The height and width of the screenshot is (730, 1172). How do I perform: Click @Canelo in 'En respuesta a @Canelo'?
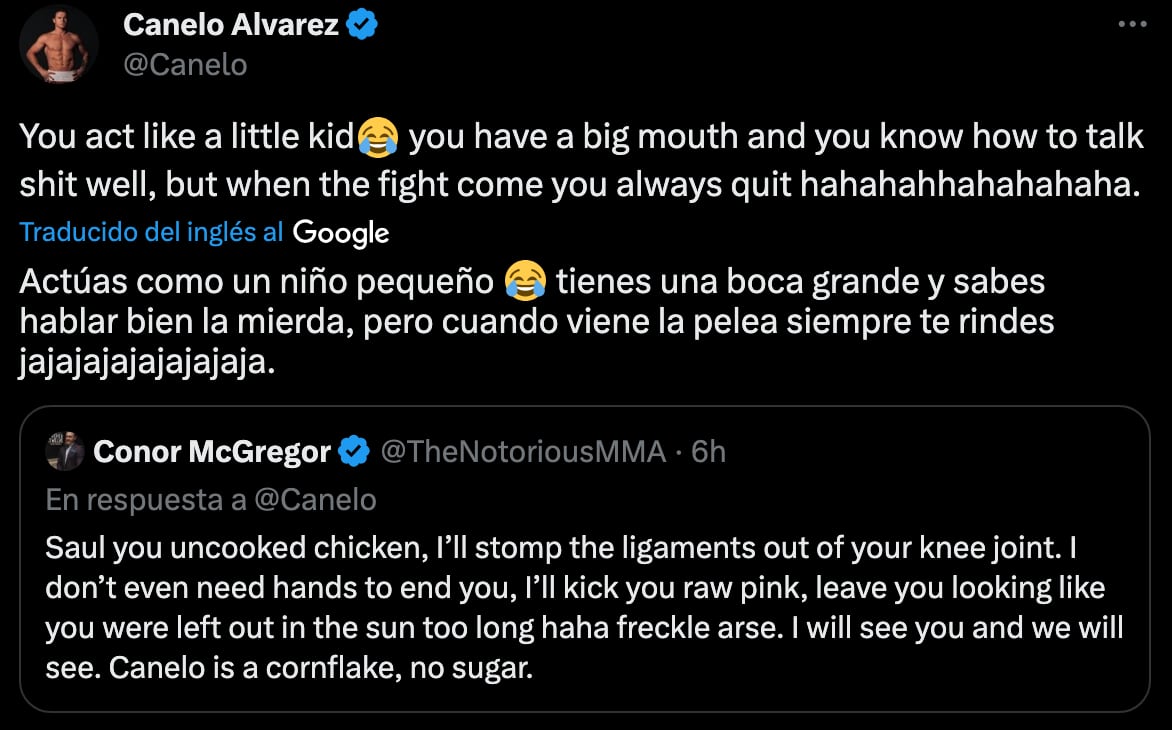315,499
